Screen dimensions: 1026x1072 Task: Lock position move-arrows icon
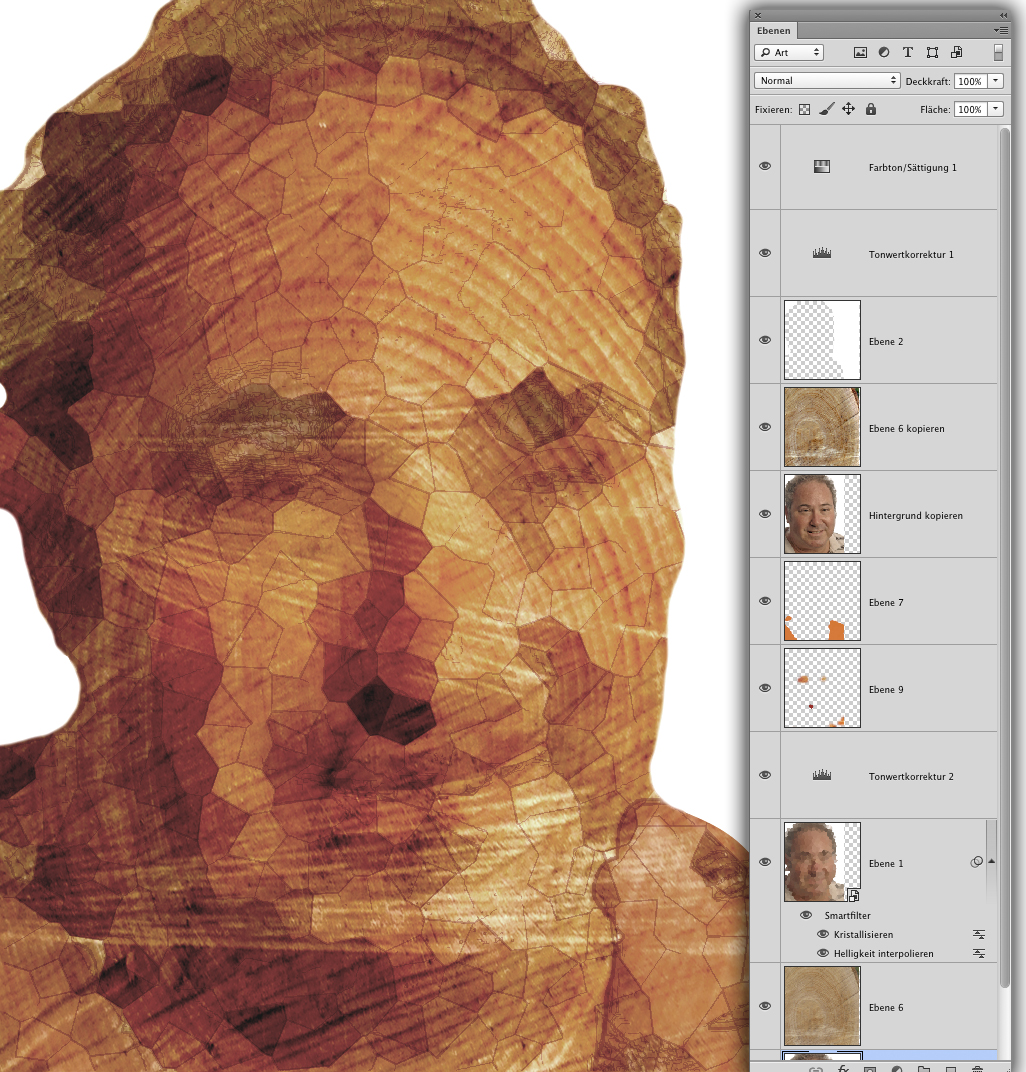848,109
